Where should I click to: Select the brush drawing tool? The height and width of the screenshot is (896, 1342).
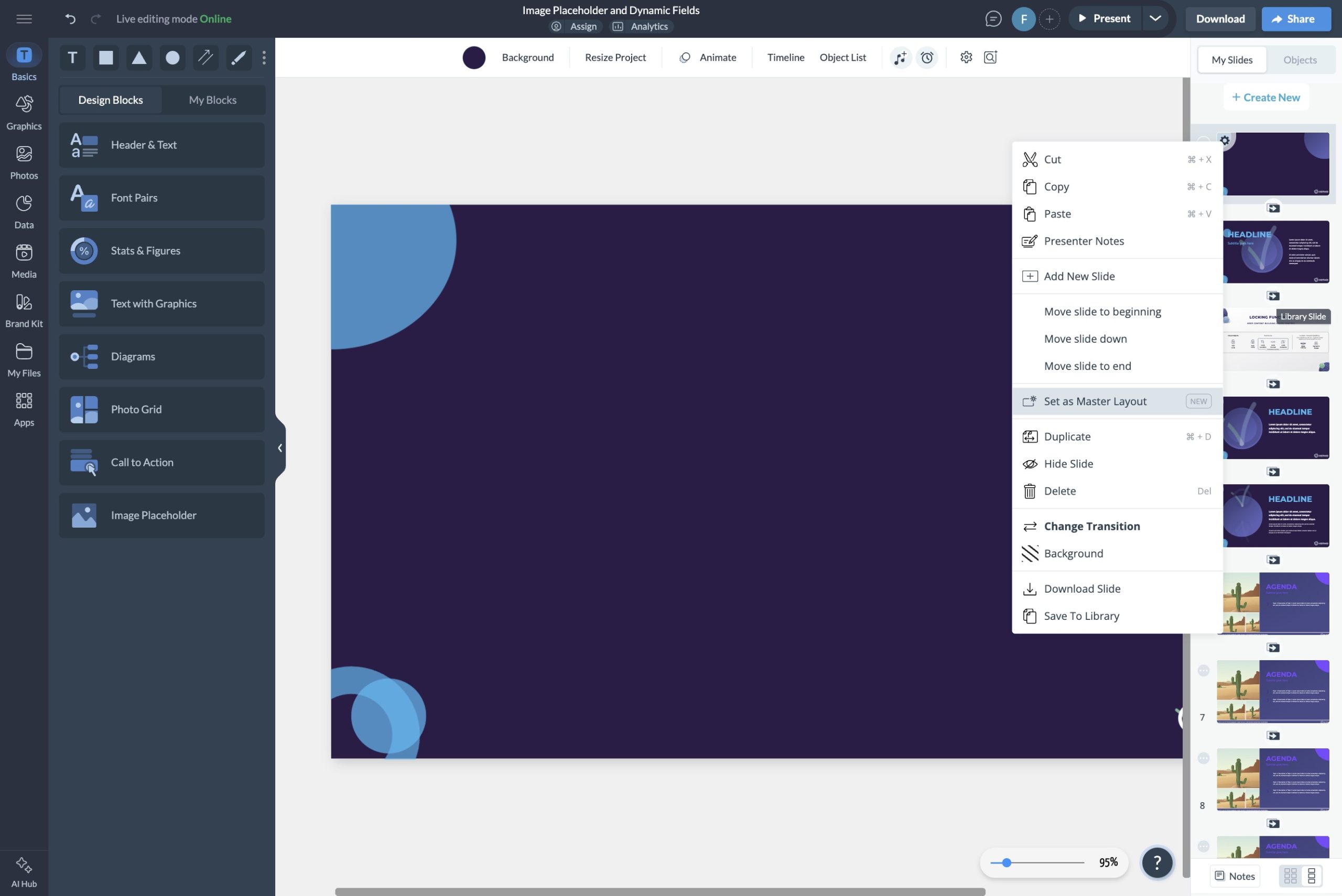point(239,57)
